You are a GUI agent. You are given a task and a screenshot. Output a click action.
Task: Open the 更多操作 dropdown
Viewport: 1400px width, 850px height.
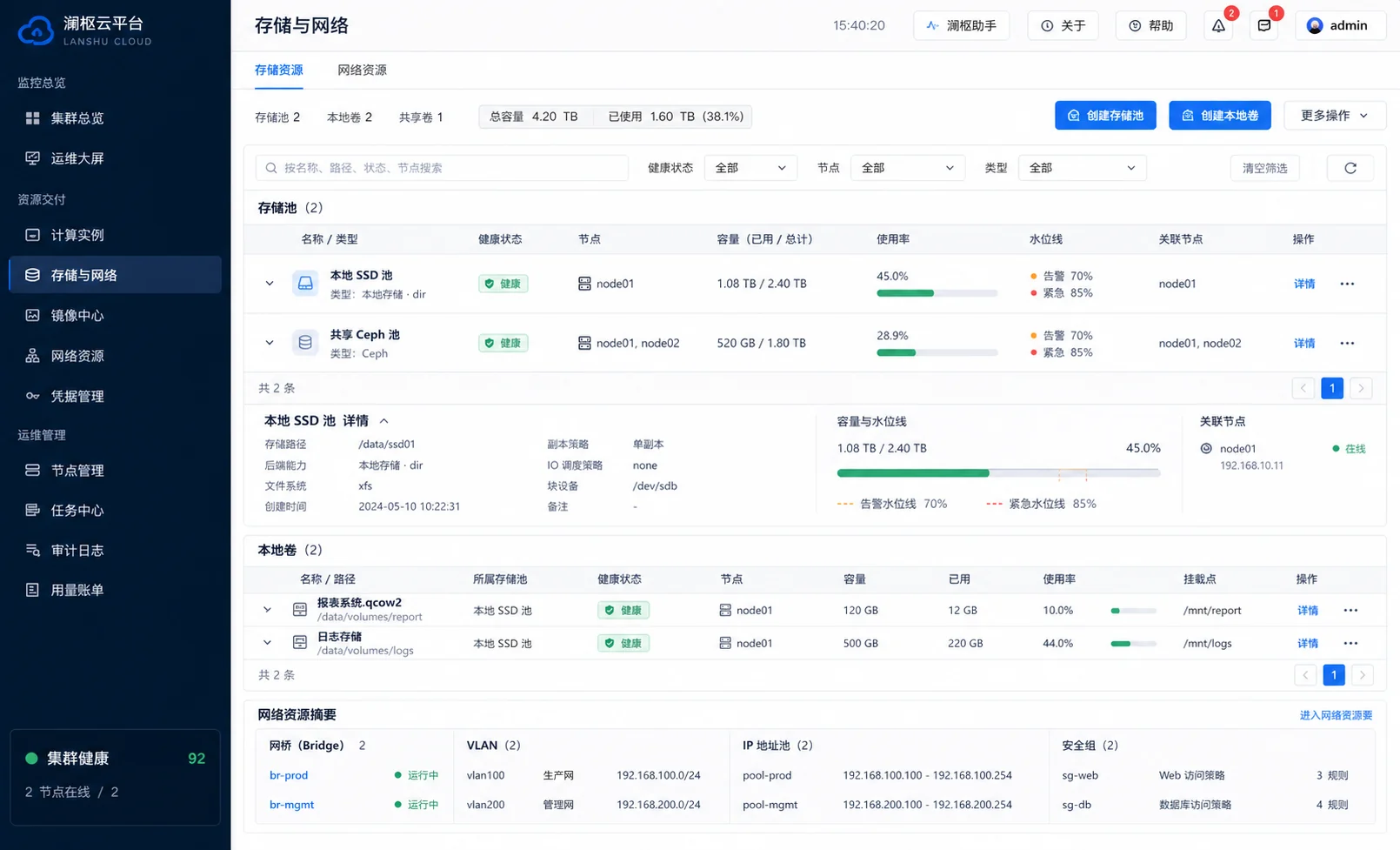tap(1335, 116)
